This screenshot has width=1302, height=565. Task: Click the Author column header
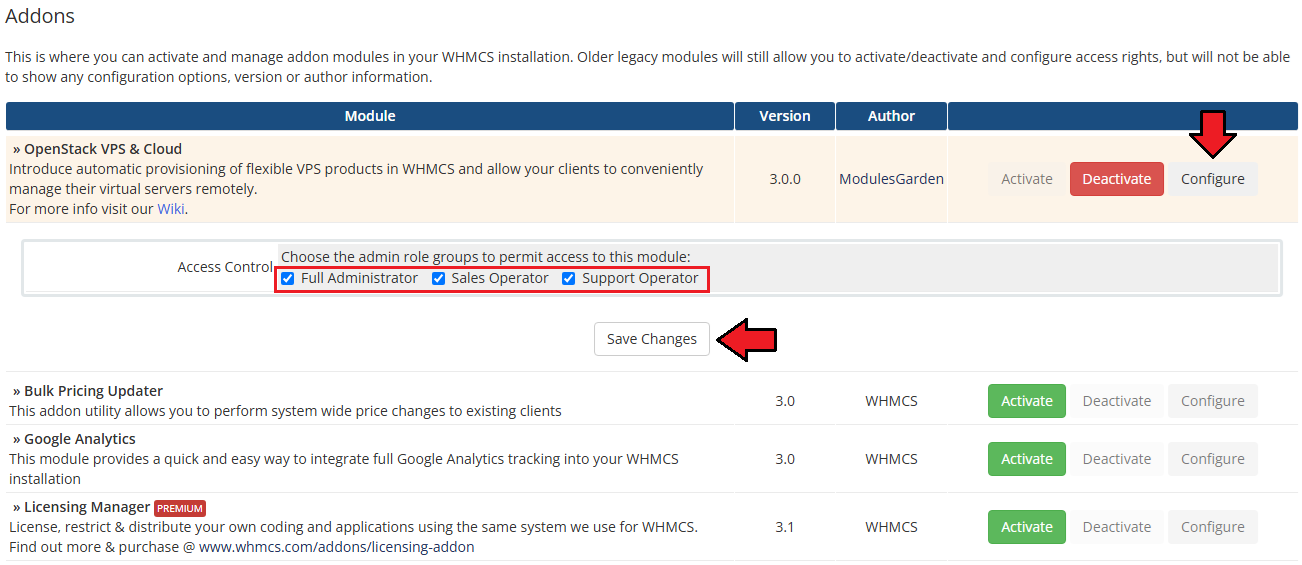891,116
